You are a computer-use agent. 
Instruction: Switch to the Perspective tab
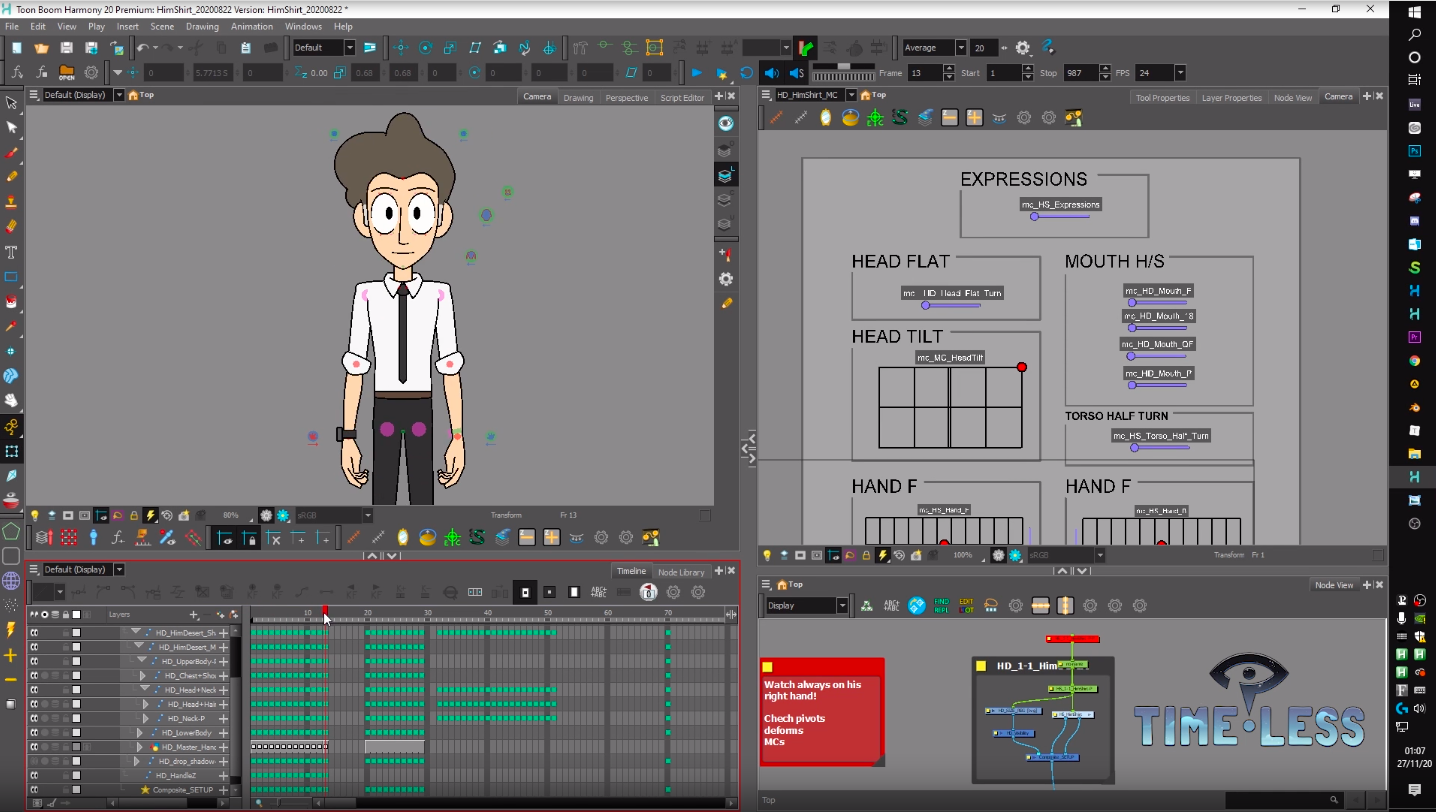point(626,97)
